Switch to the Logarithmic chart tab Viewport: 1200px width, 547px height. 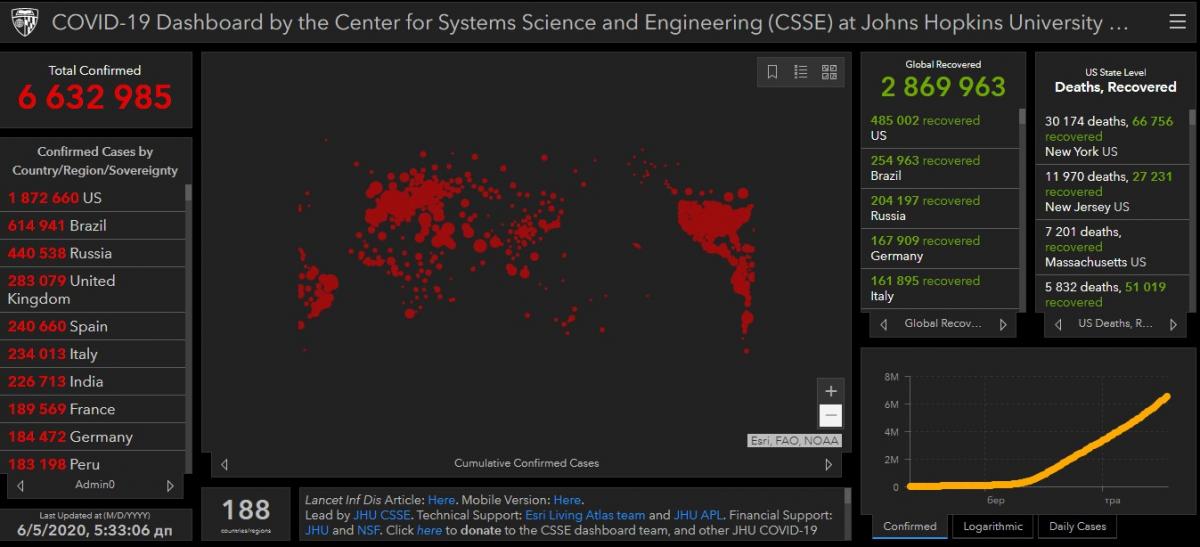point(992,526)
